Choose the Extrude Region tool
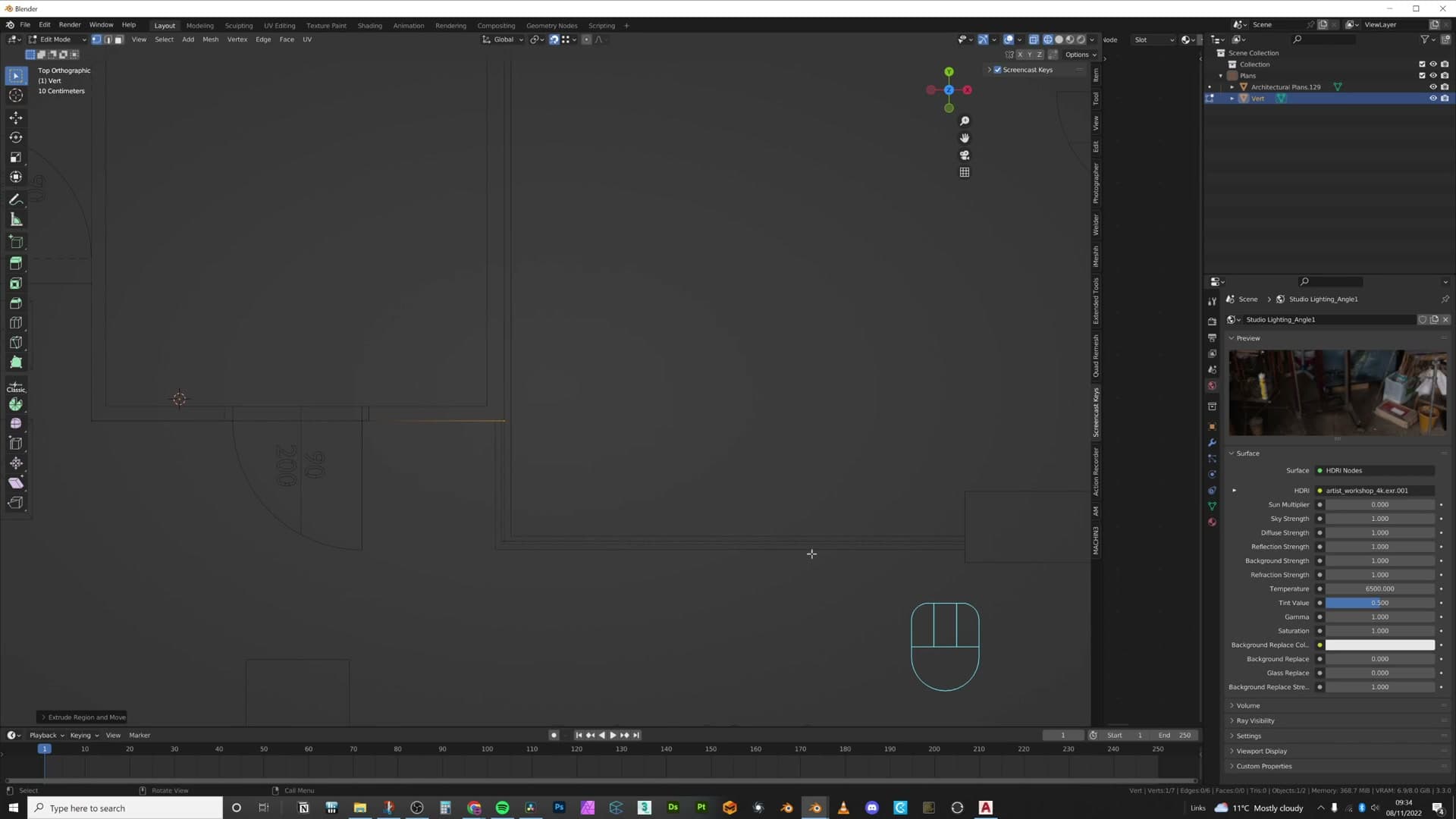 coord(16,263)
